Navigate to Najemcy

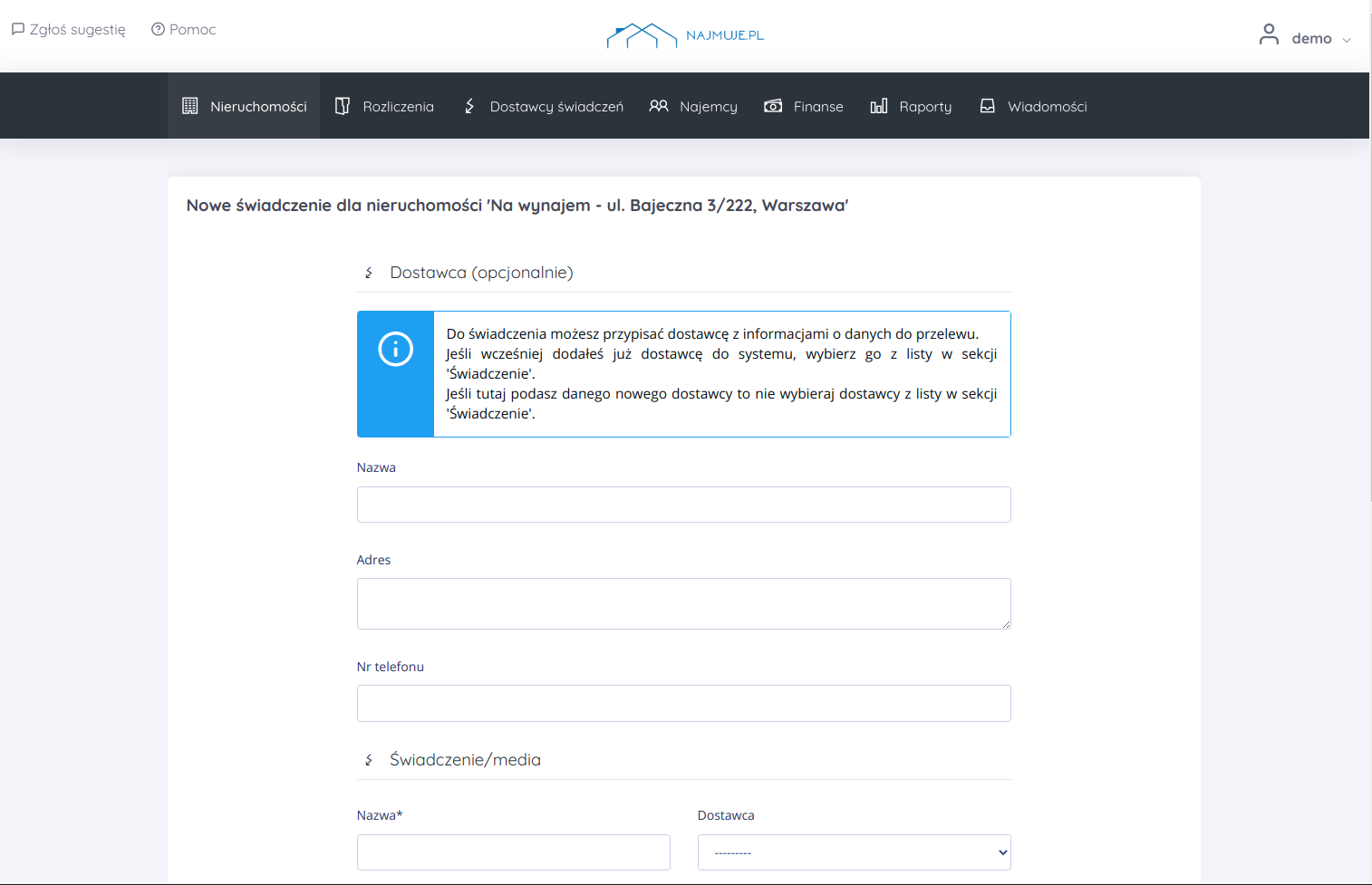coord(693,106)
